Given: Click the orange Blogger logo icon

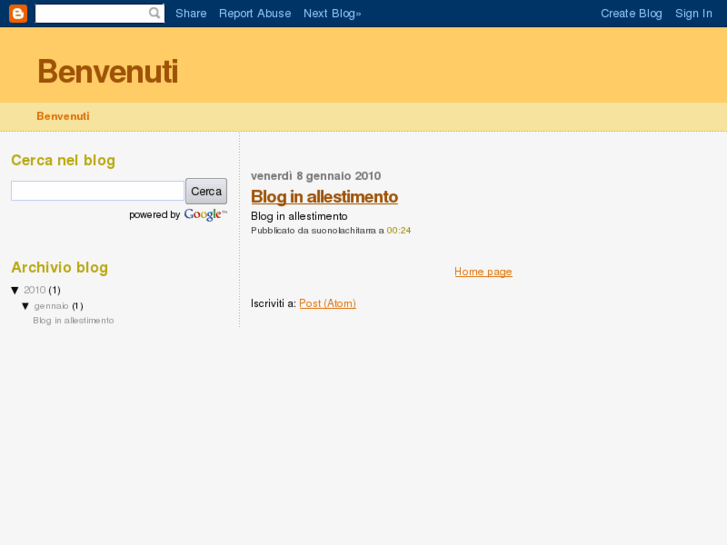Looking at the screenshot, I should [x=18, y=13].
